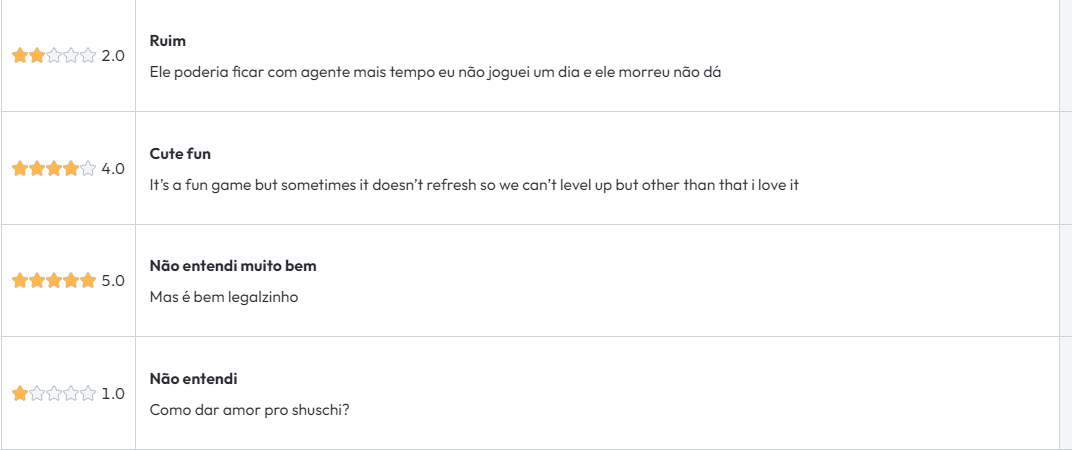Viewport: 1072px width, 450px height.
Task: Click the "Não entendi muito bem" review title
Action: click(x=233, y=266)
